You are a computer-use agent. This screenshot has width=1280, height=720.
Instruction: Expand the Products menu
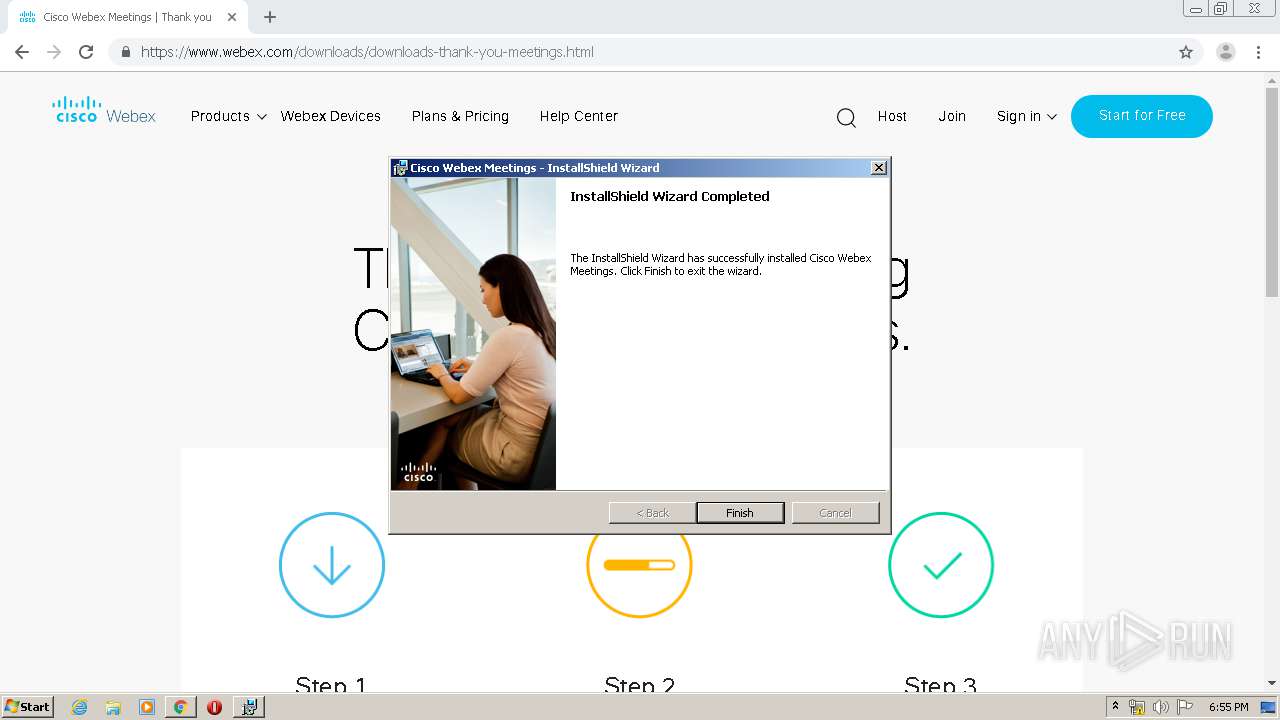(229, 116)
